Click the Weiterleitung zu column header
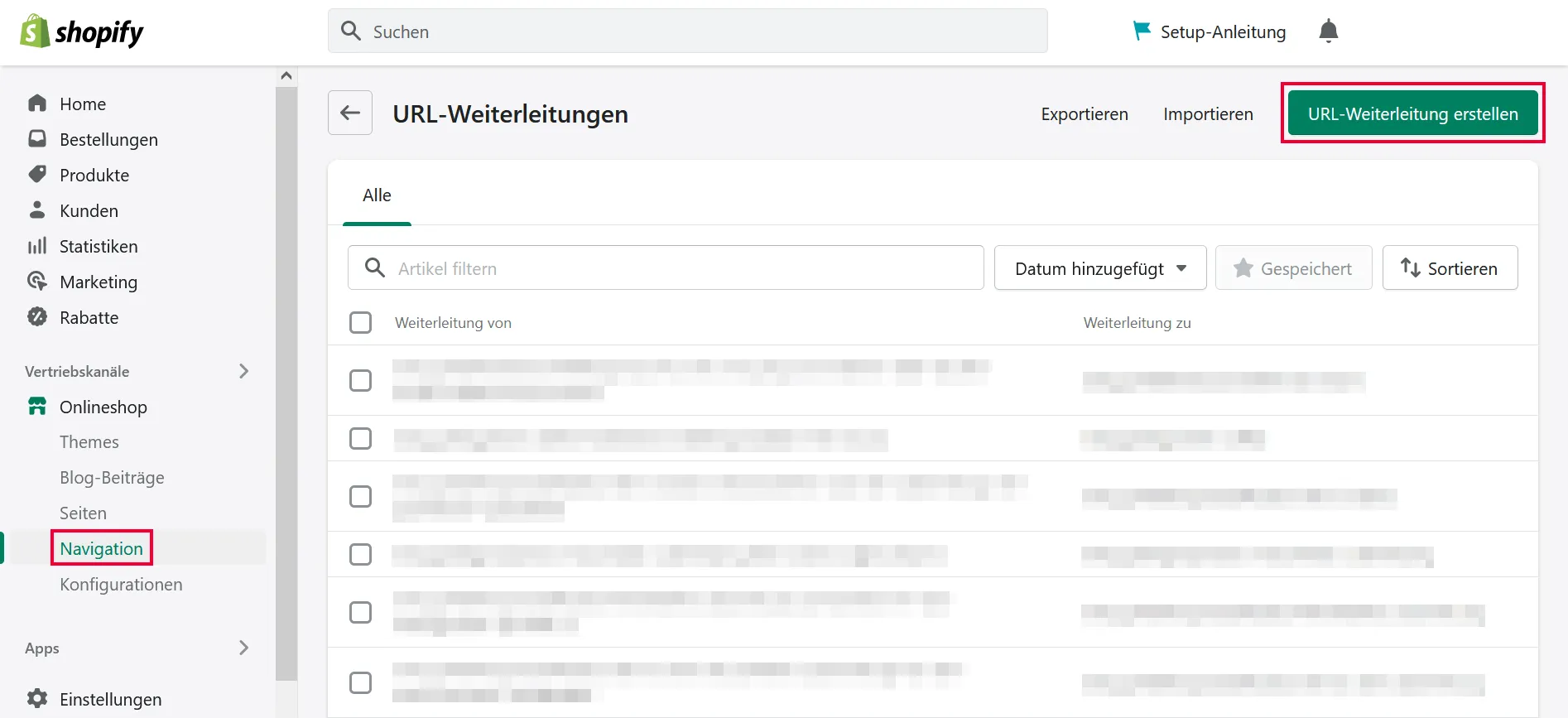This screenshot has width=1568, height=718. (x=1137, y=323)
